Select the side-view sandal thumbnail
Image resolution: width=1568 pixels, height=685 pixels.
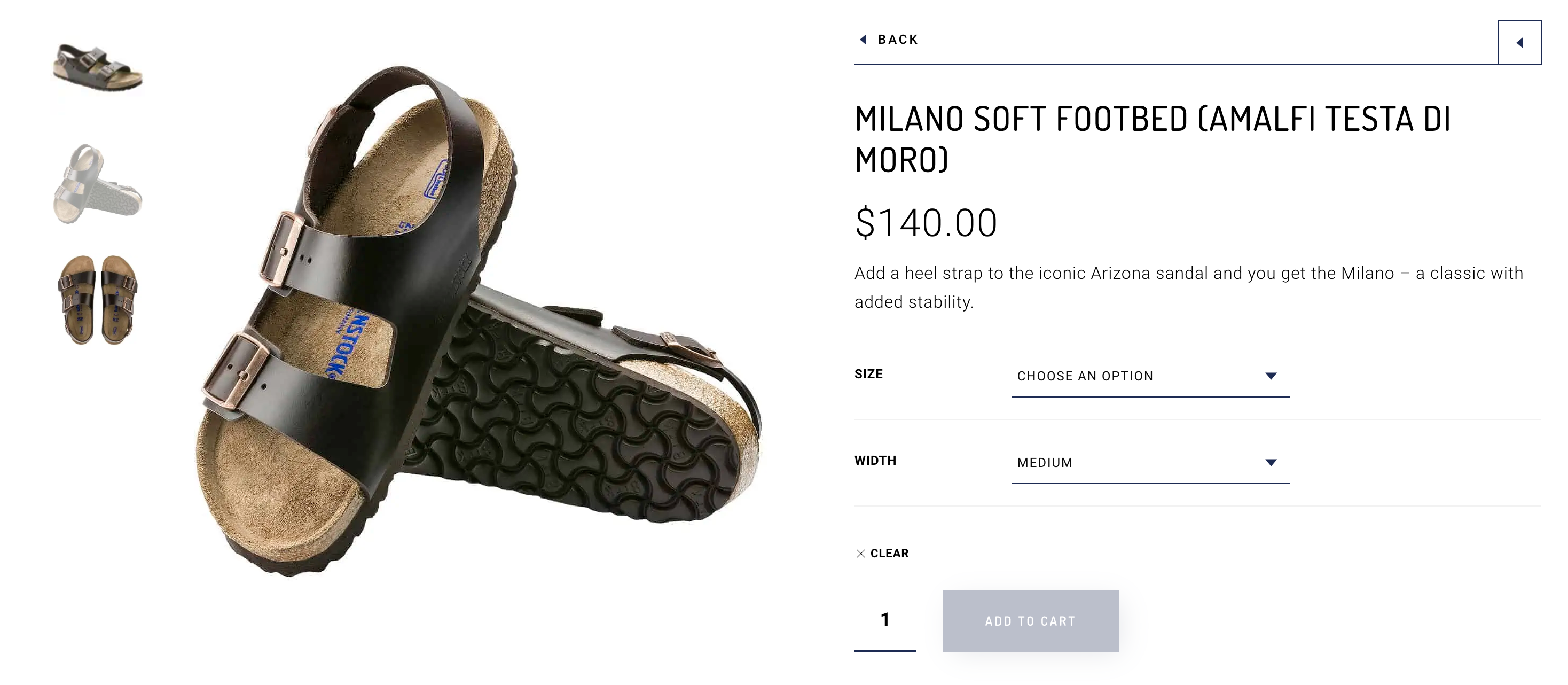pos(97,68)
